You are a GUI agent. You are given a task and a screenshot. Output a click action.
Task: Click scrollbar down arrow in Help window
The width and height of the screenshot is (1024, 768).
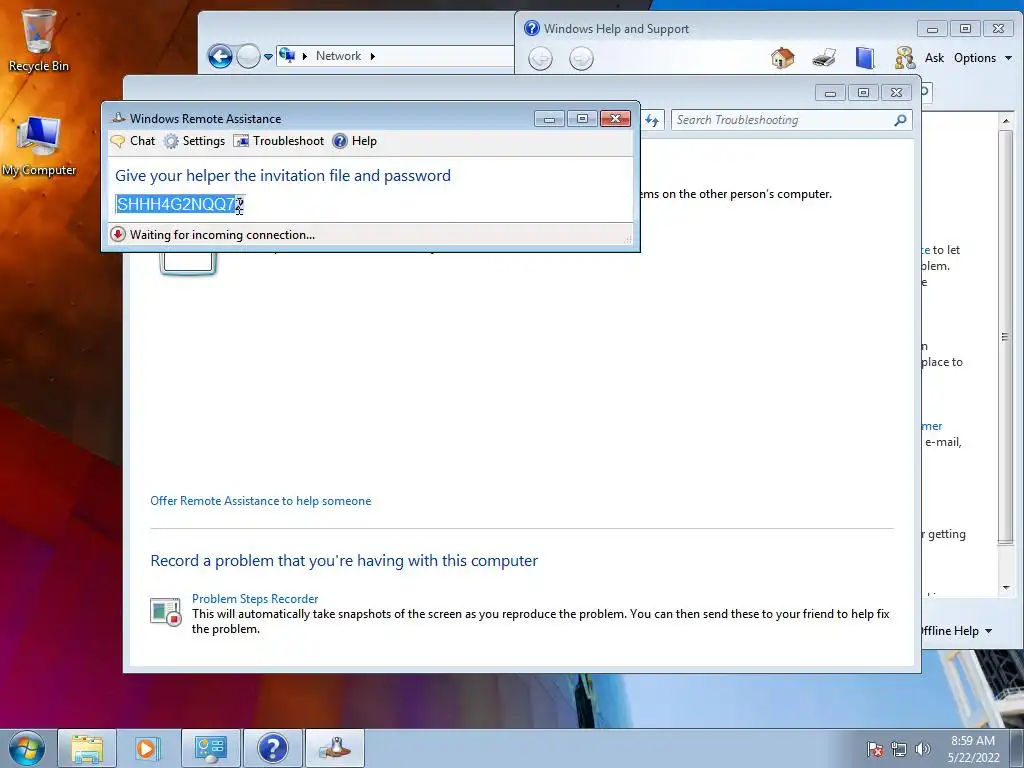(x=1006, y=588)
